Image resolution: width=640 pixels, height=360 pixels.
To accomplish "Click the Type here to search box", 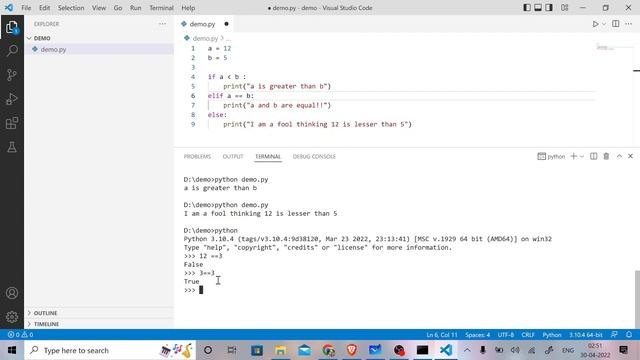I will 110,350.
